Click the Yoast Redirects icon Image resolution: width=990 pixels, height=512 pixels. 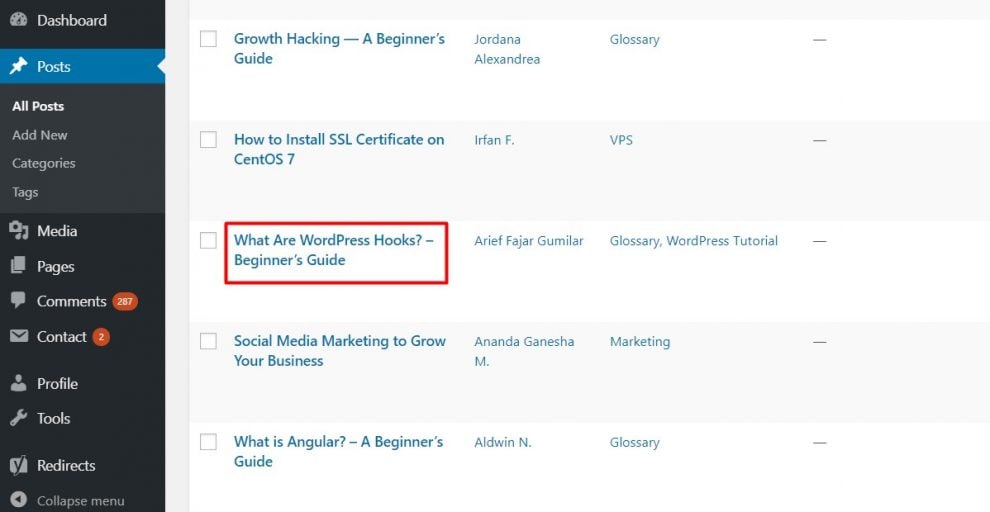coord(19,466)
